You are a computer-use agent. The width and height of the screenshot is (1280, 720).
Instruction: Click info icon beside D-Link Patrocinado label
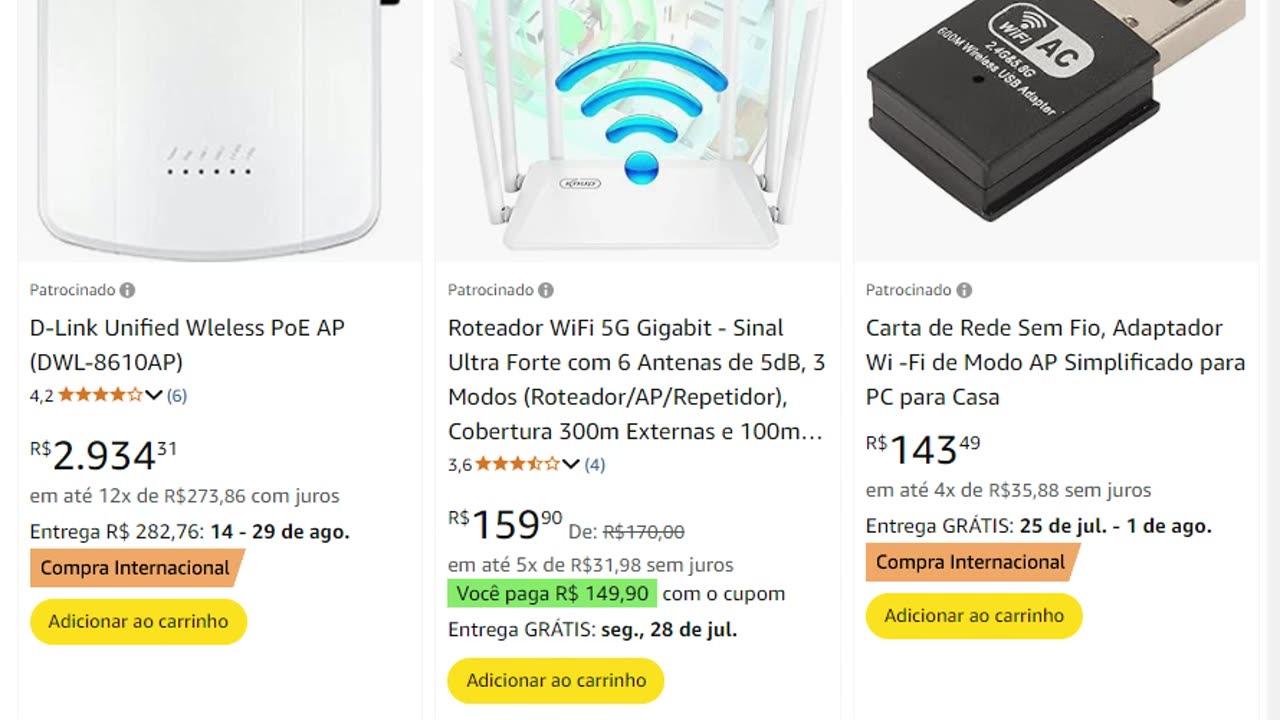[128, 290]
